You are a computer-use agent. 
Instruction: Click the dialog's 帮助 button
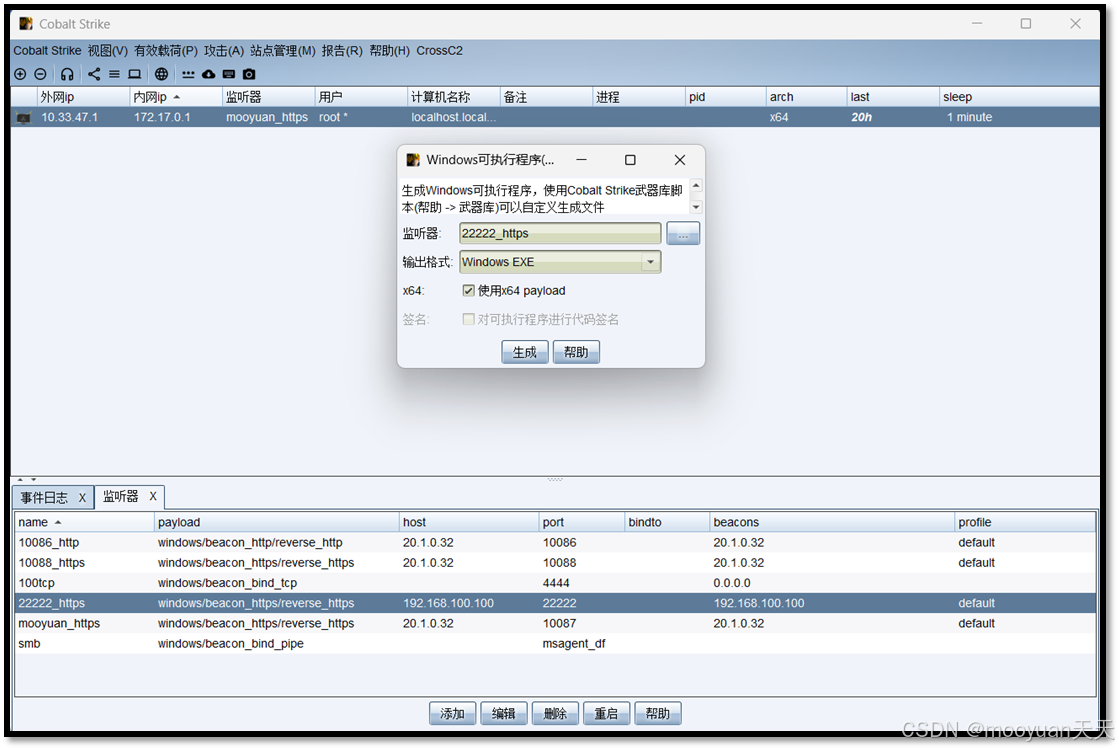tap(576, 352)
